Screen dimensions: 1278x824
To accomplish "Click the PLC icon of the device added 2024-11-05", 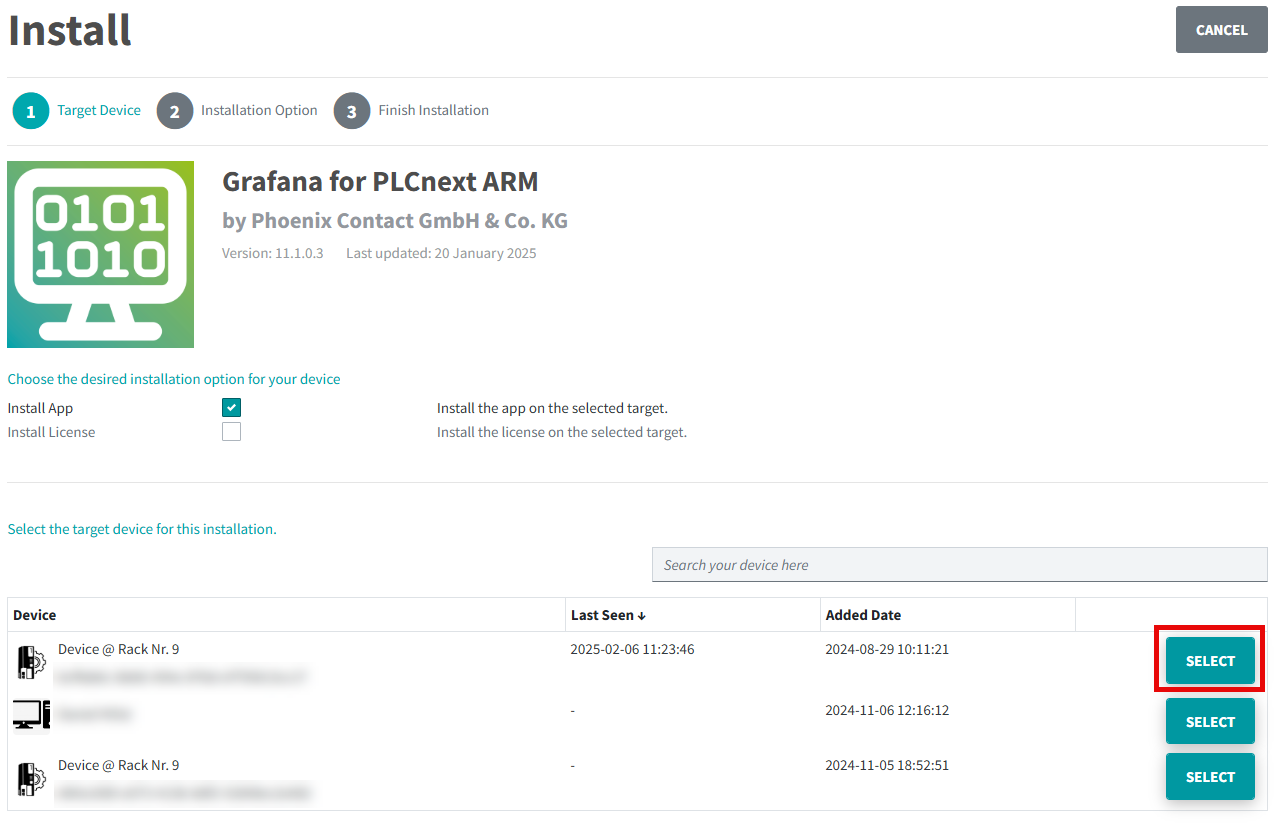I will (x=32, y=778).
